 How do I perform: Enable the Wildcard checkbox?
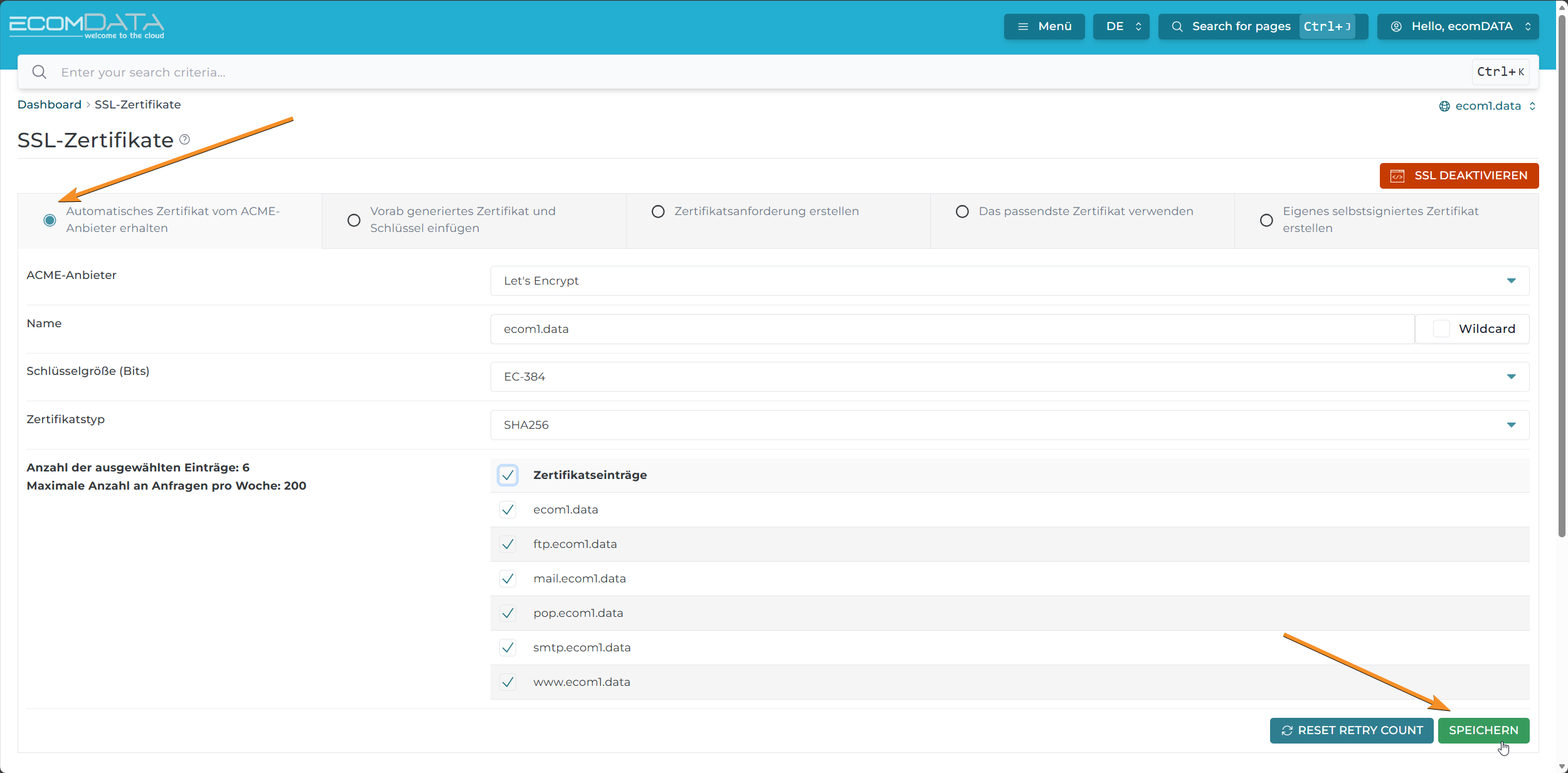tap(1441, 329)
